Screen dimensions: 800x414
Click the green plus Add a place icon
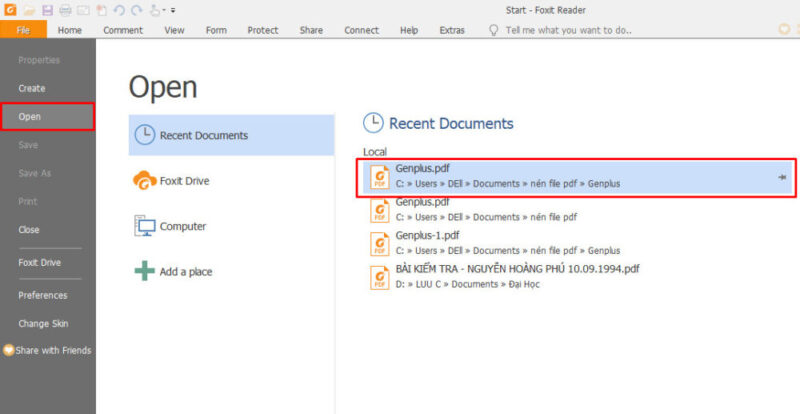[x=145, y=271]
